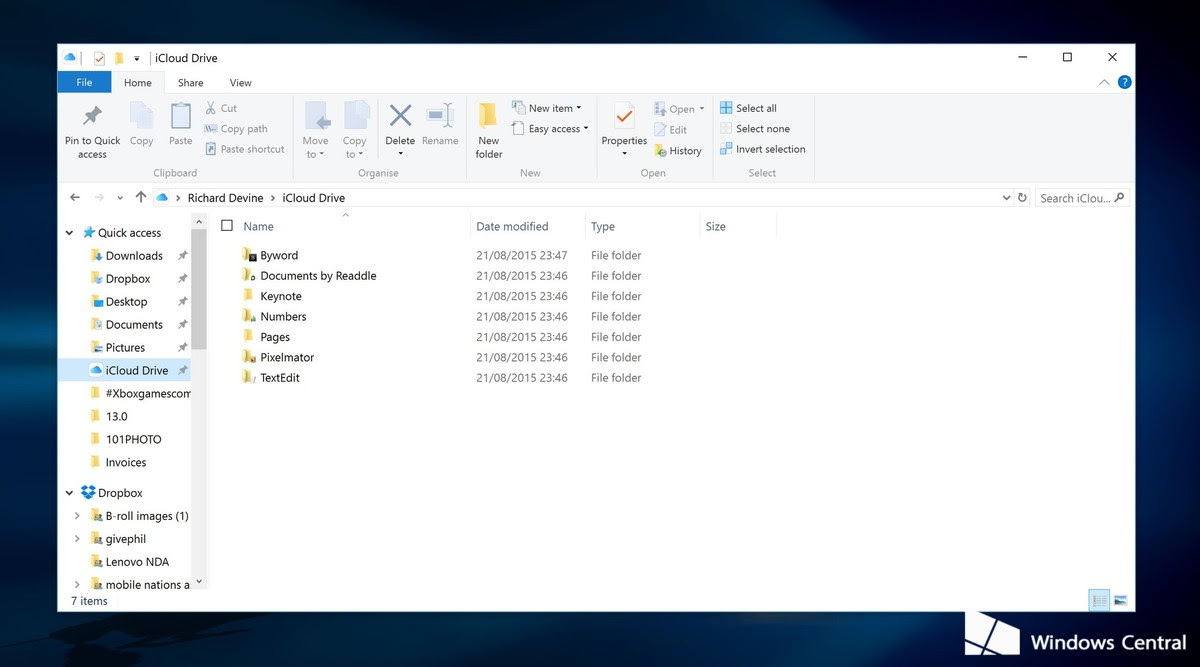Click Copy path in Clipboard group
This screenshot has width=1200, height=667.
click(236, 129)
